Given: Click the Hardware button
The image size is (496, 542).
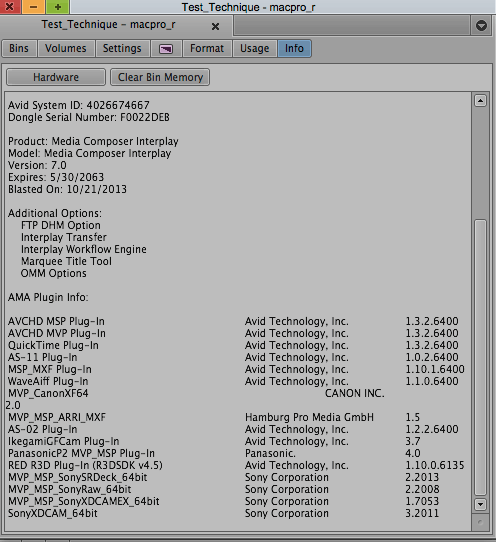Looking at the screenshot, I should pos(56,77).
